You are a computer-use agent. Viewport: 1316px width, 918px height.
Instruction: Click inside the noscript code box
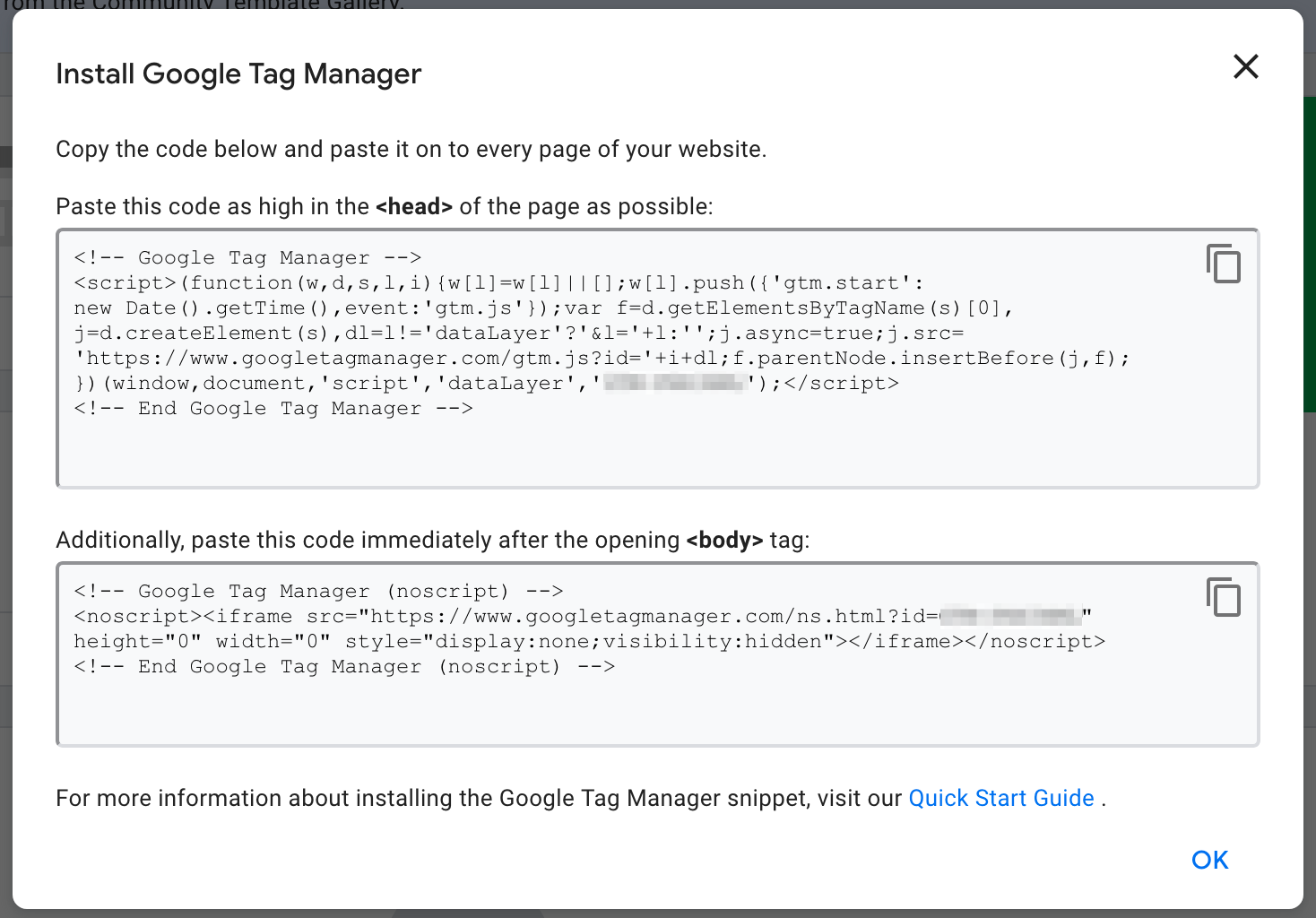coord(658,654)
